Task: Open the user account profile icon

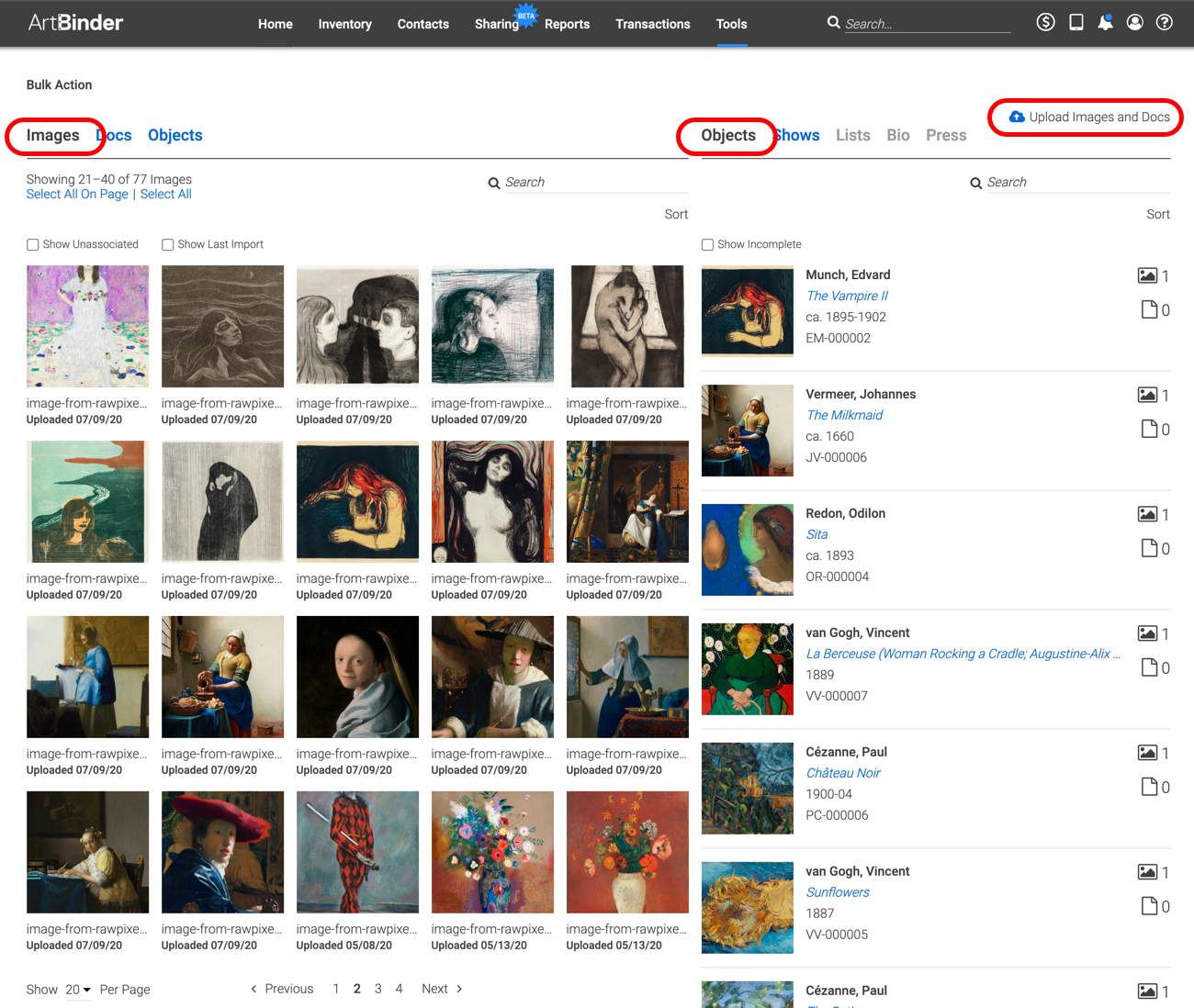Action: pyautogui.click(x=1135, y=22)
